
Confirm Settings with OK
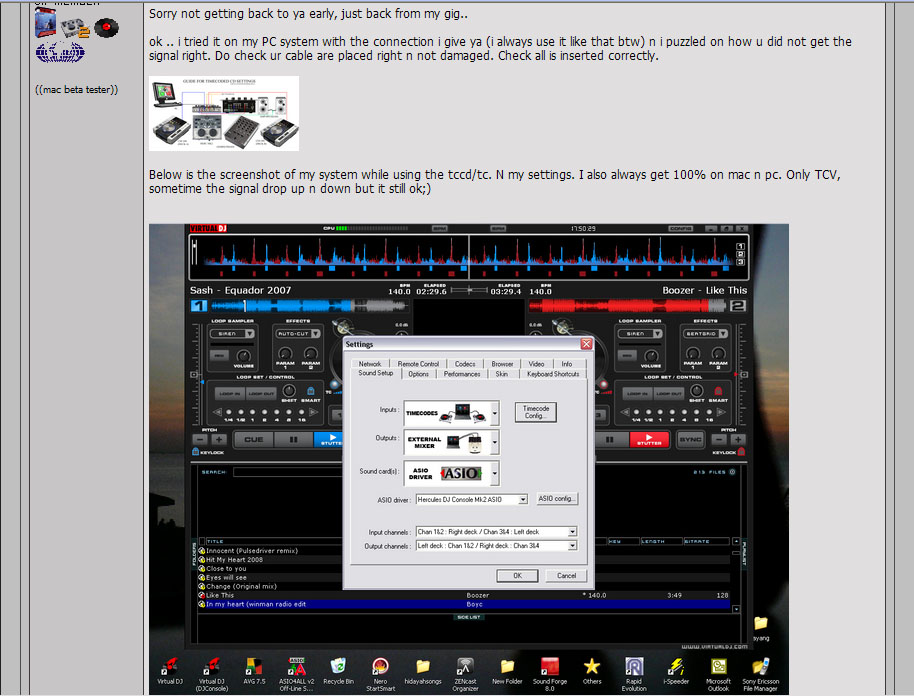tap(517, 575)
